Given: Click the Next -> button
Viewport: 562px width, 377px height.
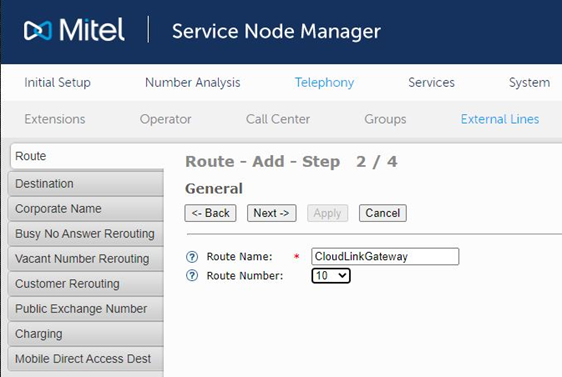Looking at the screenshot, I should click(x=271, y=213).
